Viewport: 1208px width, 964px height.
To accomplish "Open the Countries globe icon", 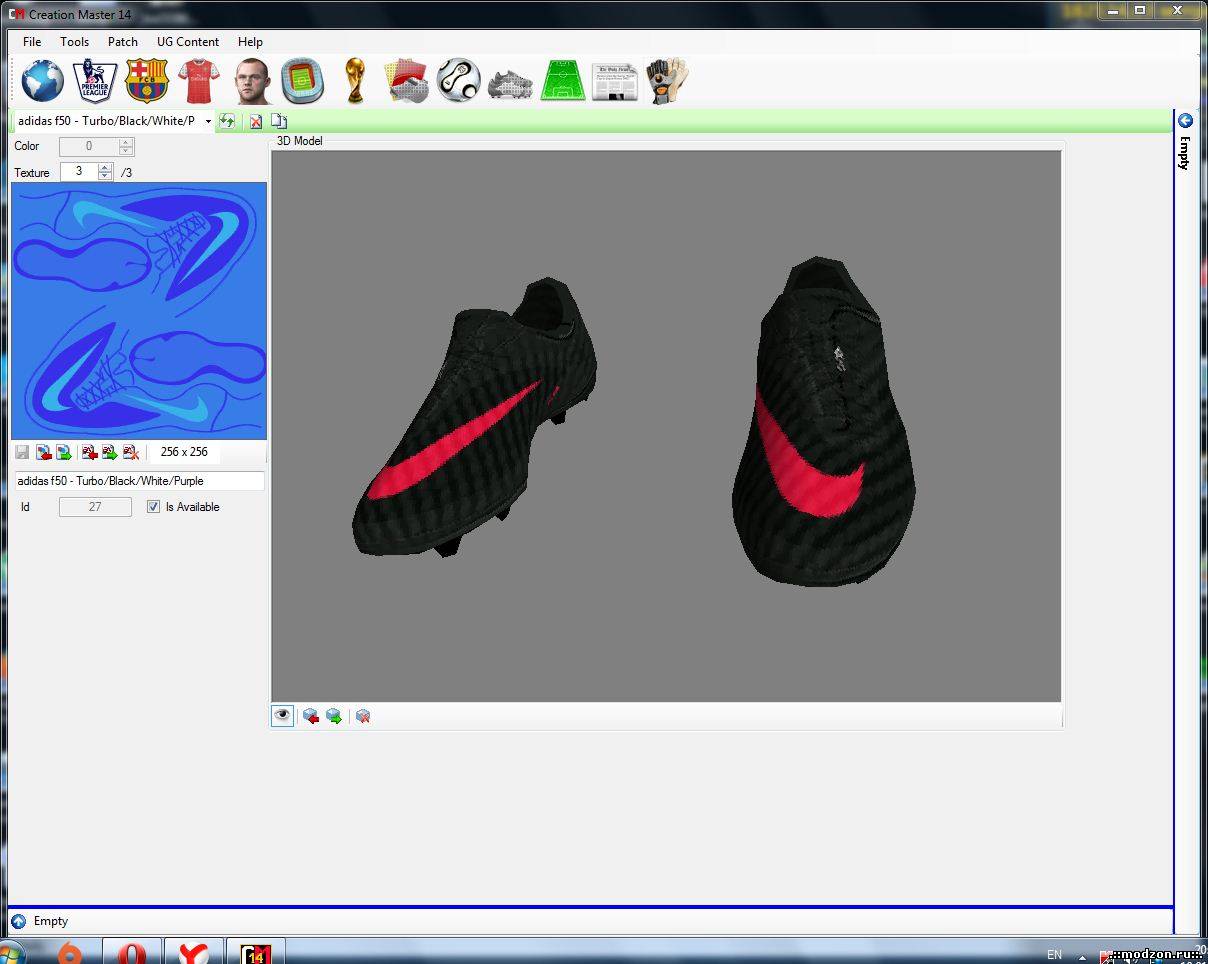I will pos(42,81).
